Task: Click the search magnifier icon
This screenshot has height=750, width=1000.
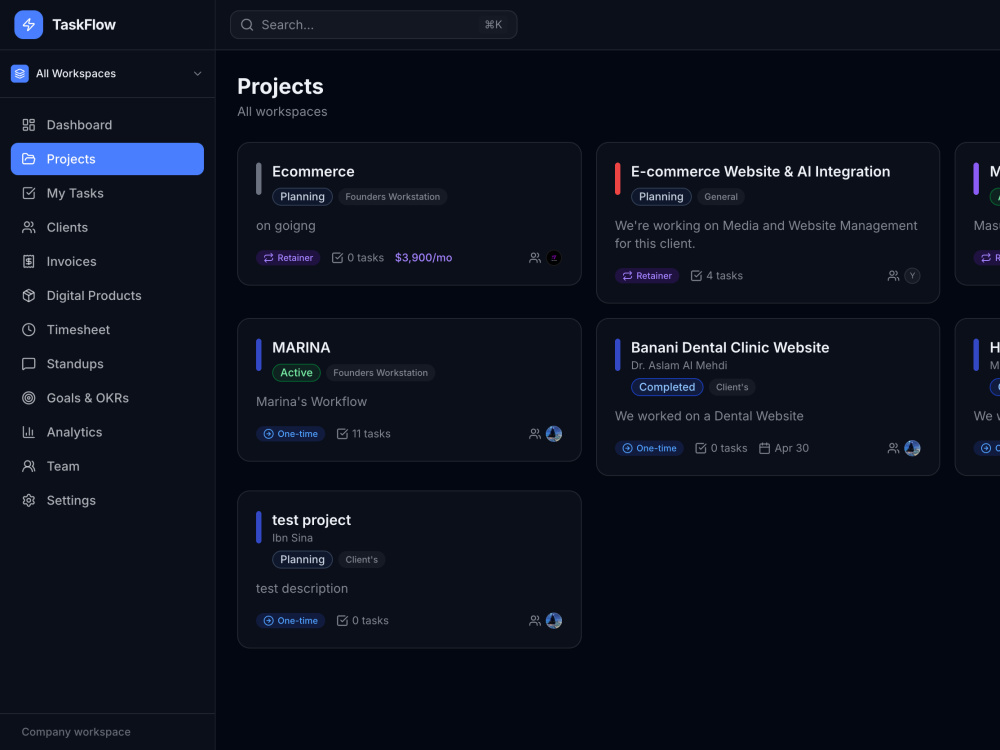Action: coord(247,25)
